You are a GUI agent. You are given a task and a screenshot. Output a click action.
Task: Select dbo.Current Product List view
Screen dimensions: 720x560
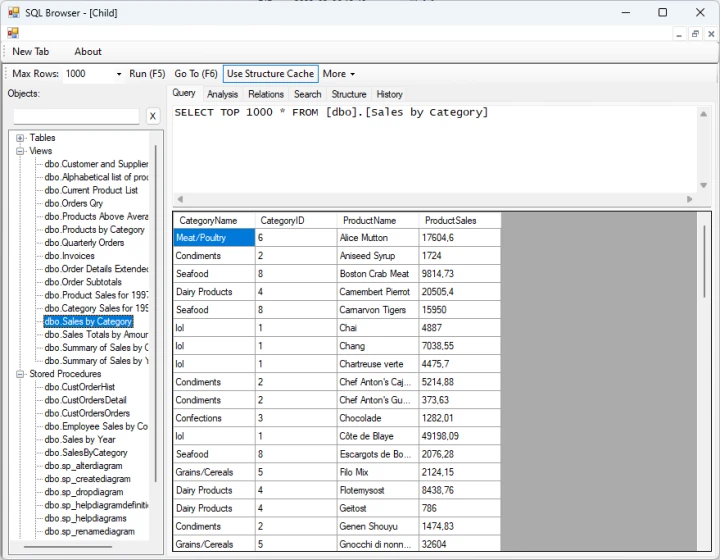(x=91, y=190)
